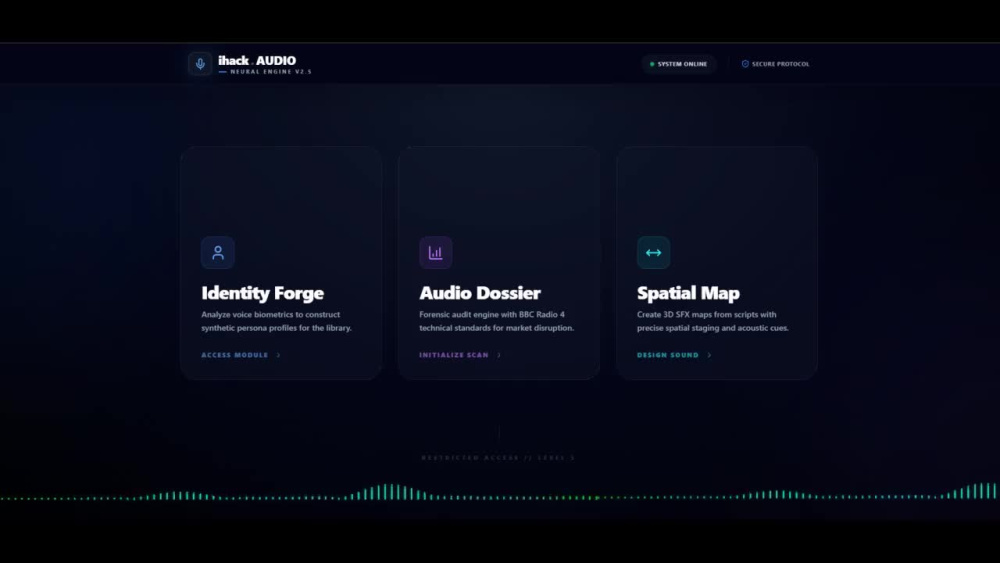Open the Spatial Map card title
This screenshot has height=563, width=1000.
click(688, 293)
